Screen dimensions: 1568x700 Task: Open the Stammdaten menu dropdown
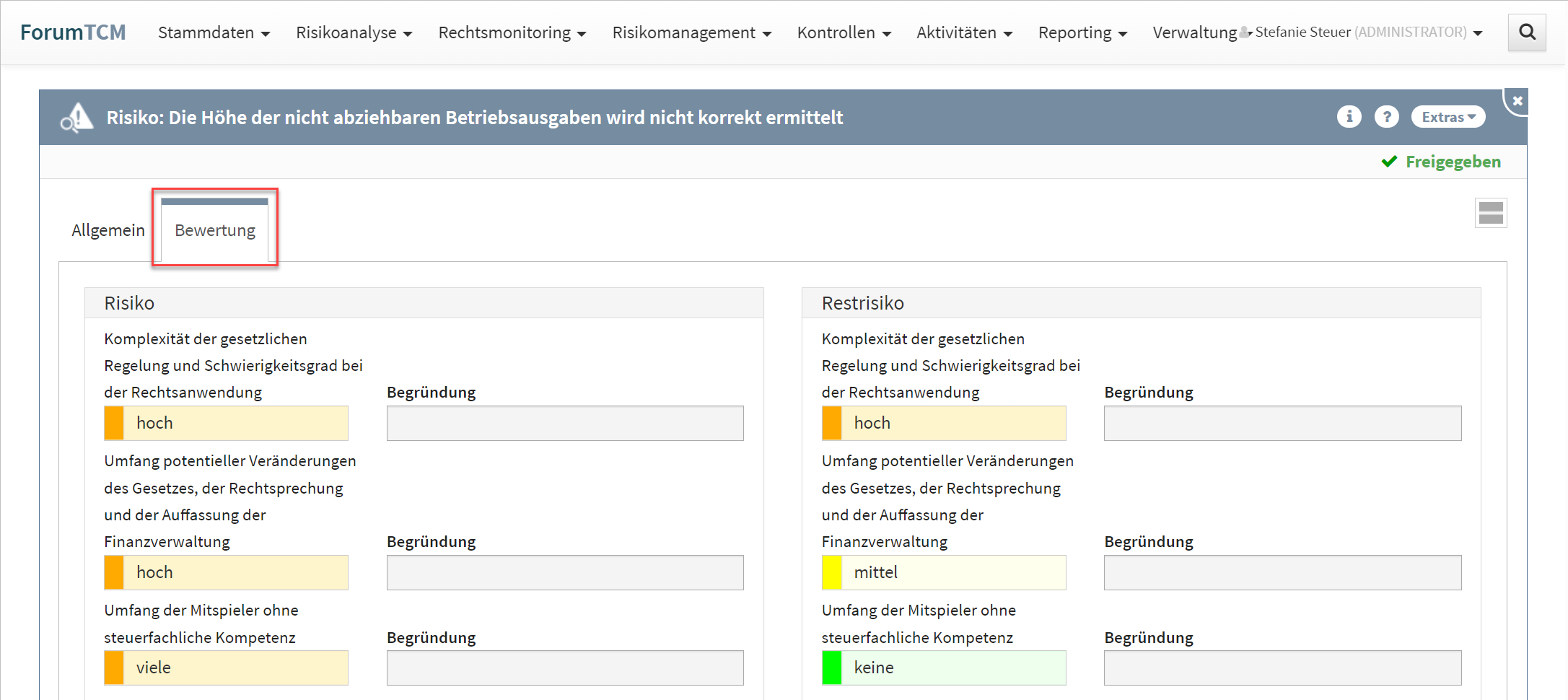pos(214,32)
